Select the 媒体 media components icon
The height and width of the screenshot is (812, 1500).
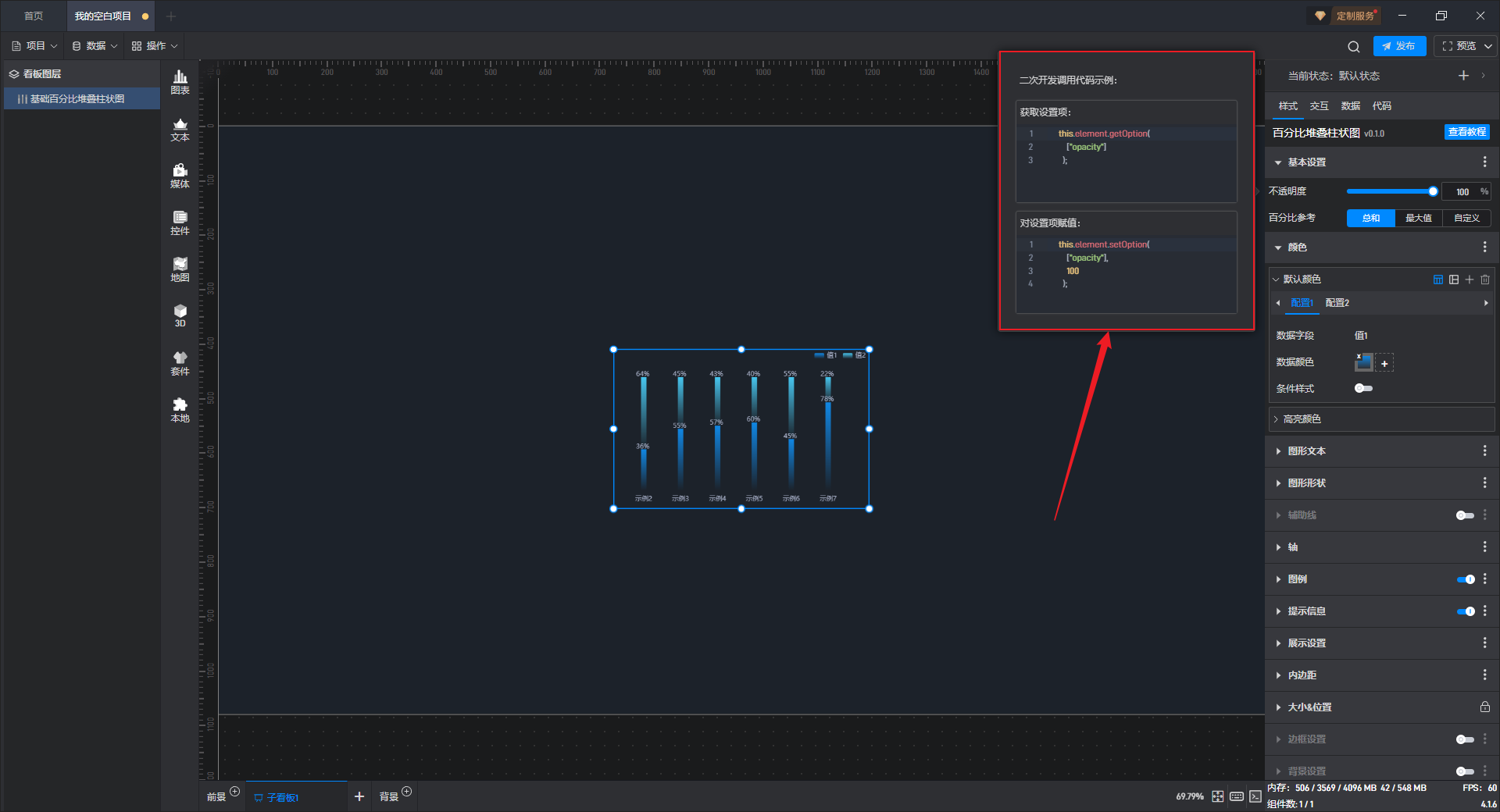pos(180,176)
